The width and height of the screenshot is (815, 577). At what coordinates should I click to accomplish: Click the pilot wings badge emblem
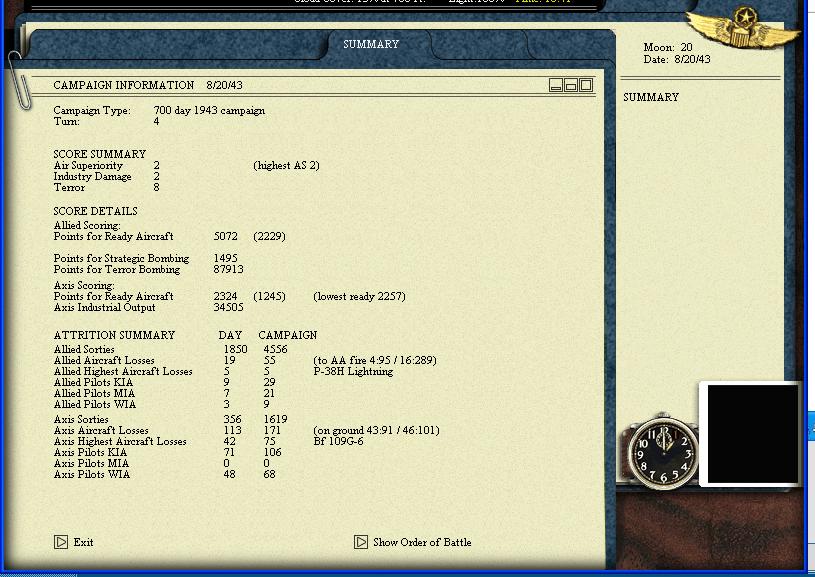(x=742, y=28)
